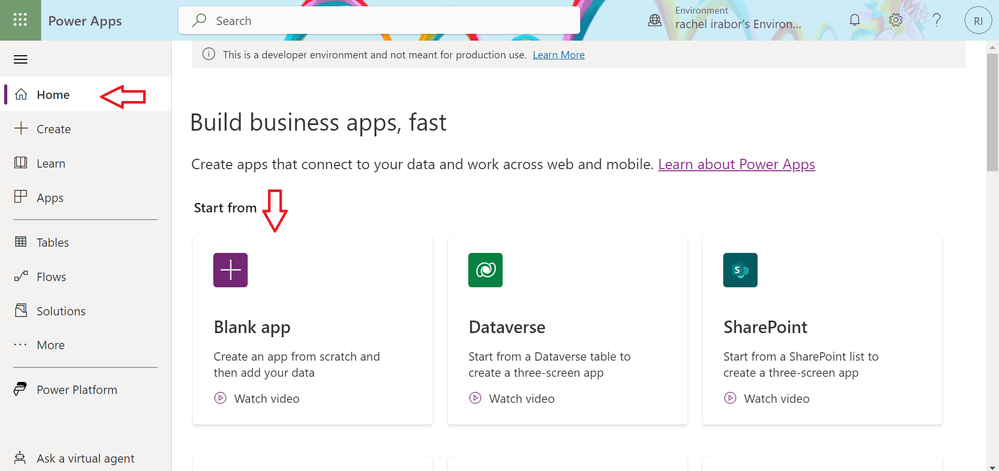The image size is (999, 471).
Task: Open Solutions in left navigation
Action: (x=85, y=311)
